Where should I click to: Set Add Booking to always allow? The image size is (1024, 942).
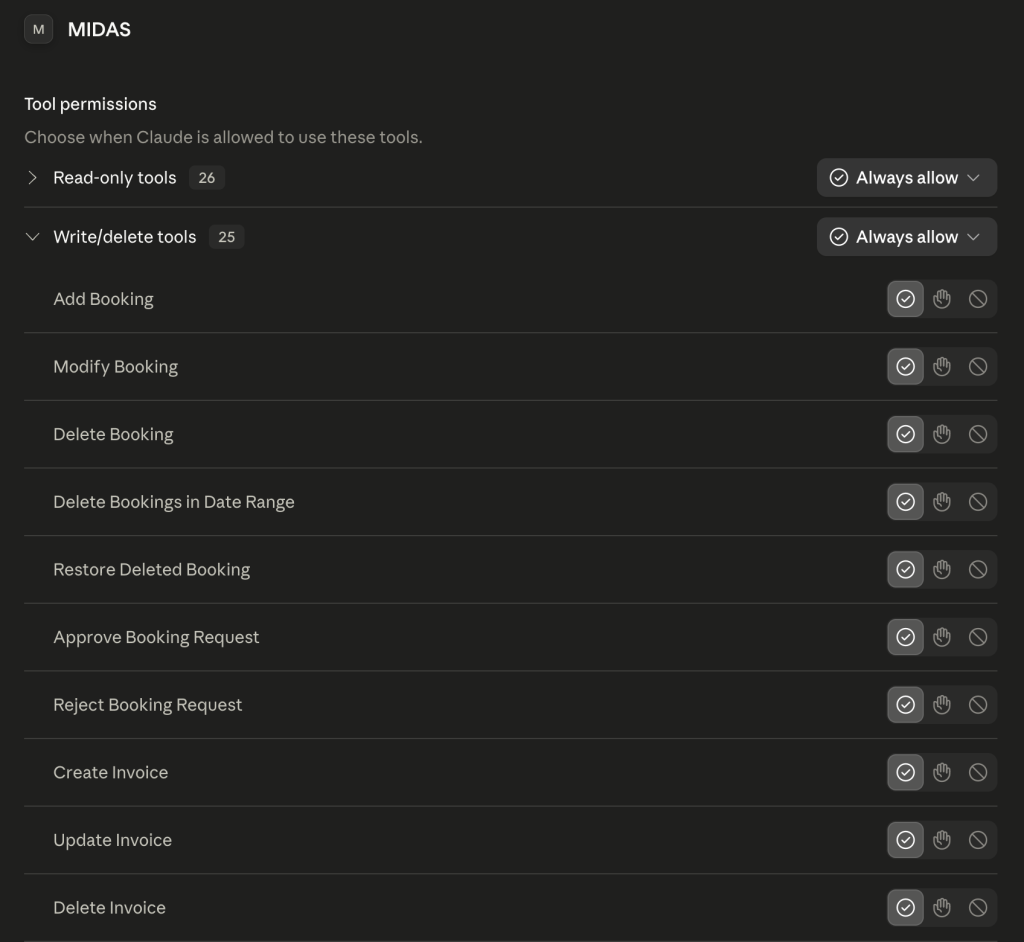pyautogui.click(x=905, y=299)
